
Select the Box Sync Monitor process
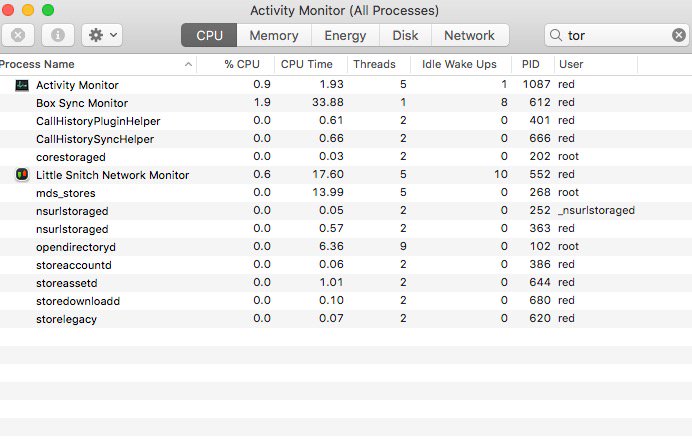(x=82, y=103)
